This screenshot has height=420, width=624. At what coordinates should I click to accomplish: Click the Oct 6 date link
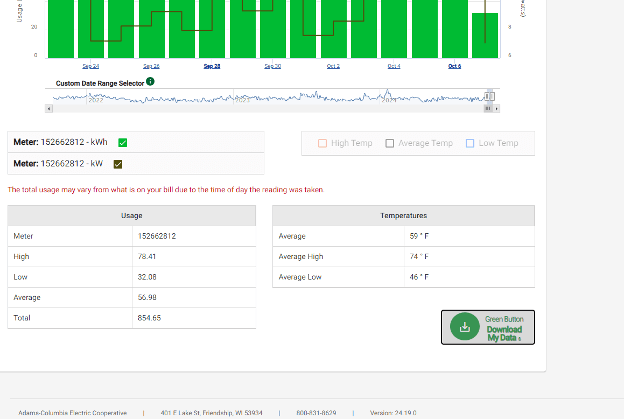454,66
